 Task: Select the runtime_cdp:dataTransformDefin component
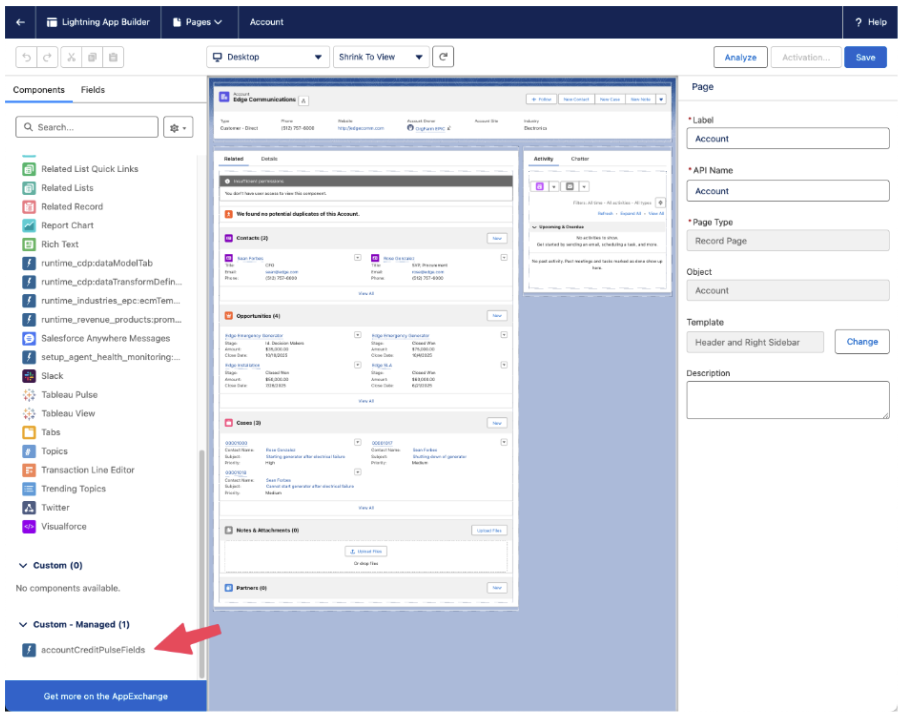point(102,282)
